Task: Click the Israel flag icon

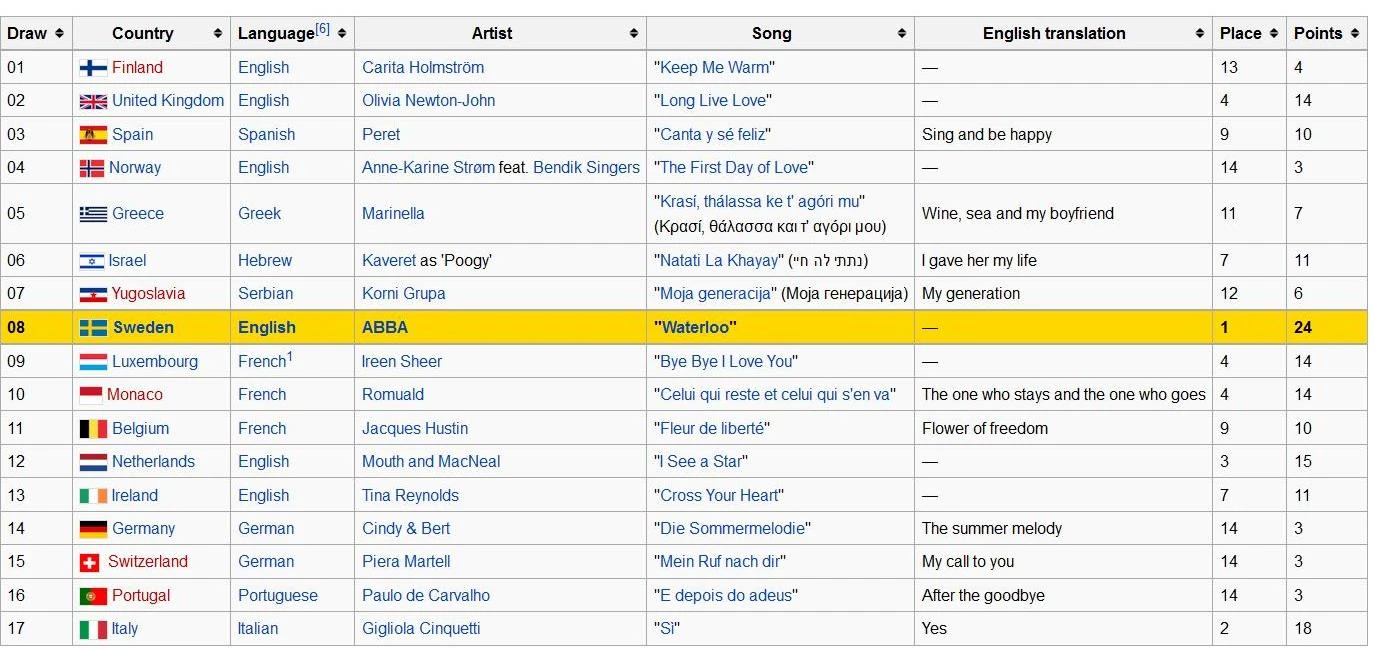Action: click(x=91, y=261)
